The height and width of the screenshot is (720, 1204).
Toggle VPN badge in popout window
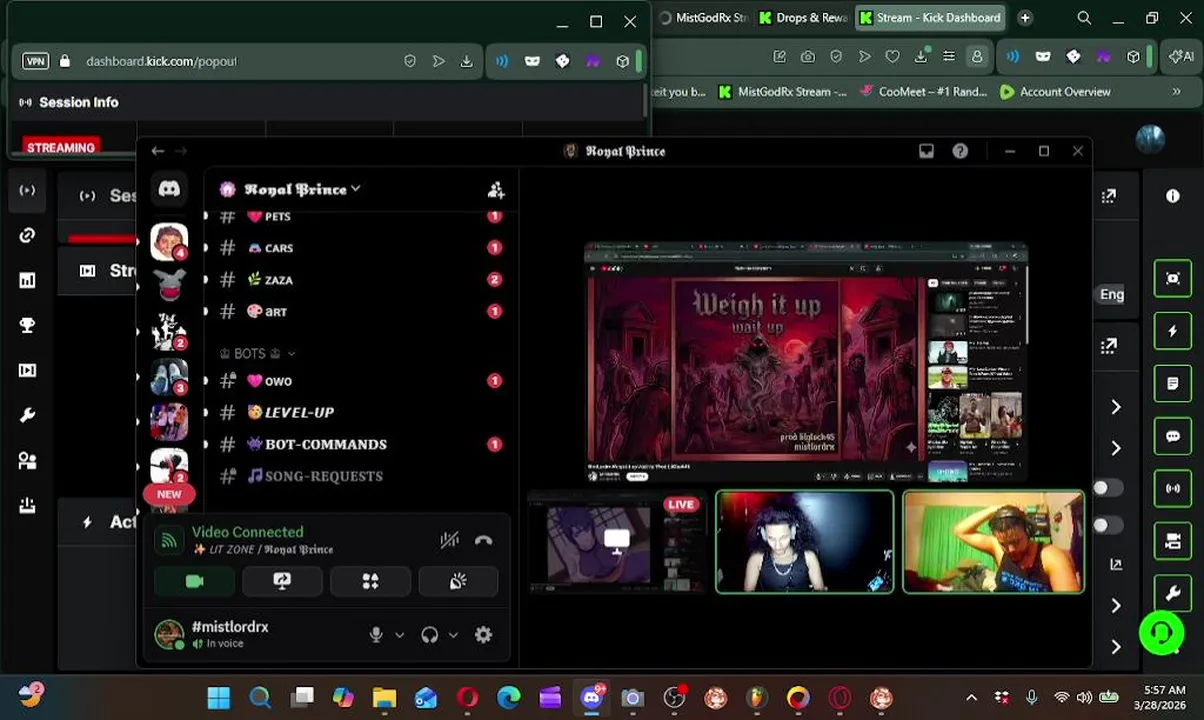point(35,61)
